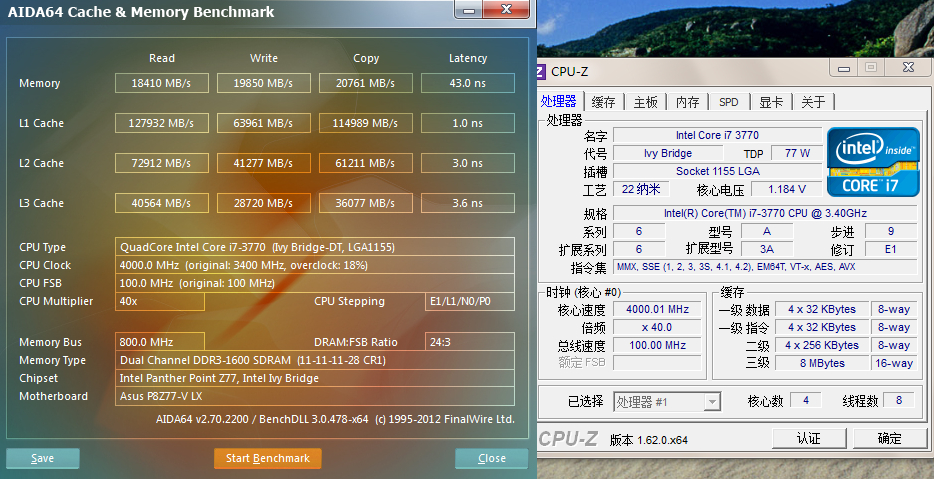Screen dimensions: 934x479
Task: Click the Memory Read value 18410 MB/s
Action: 161,83
